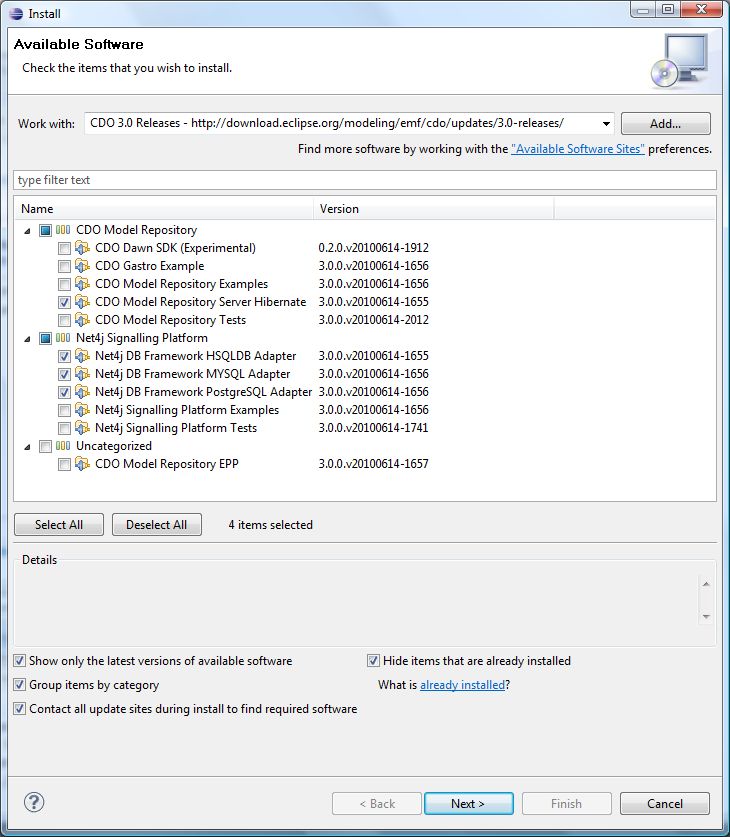Open the help question mark icon
The width and height of the screenshot is (730, 837).
tap(34, 802)
